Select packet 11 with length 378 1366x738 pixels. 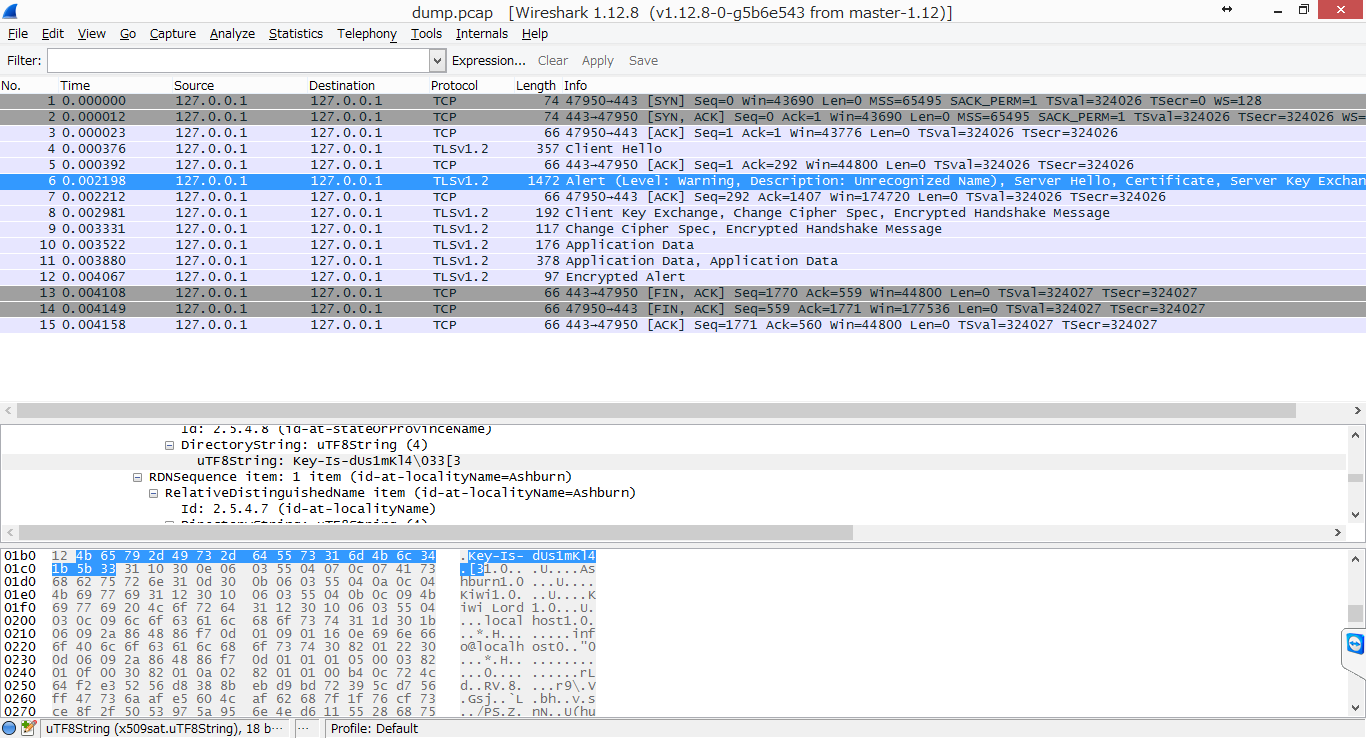coord(683,261)
